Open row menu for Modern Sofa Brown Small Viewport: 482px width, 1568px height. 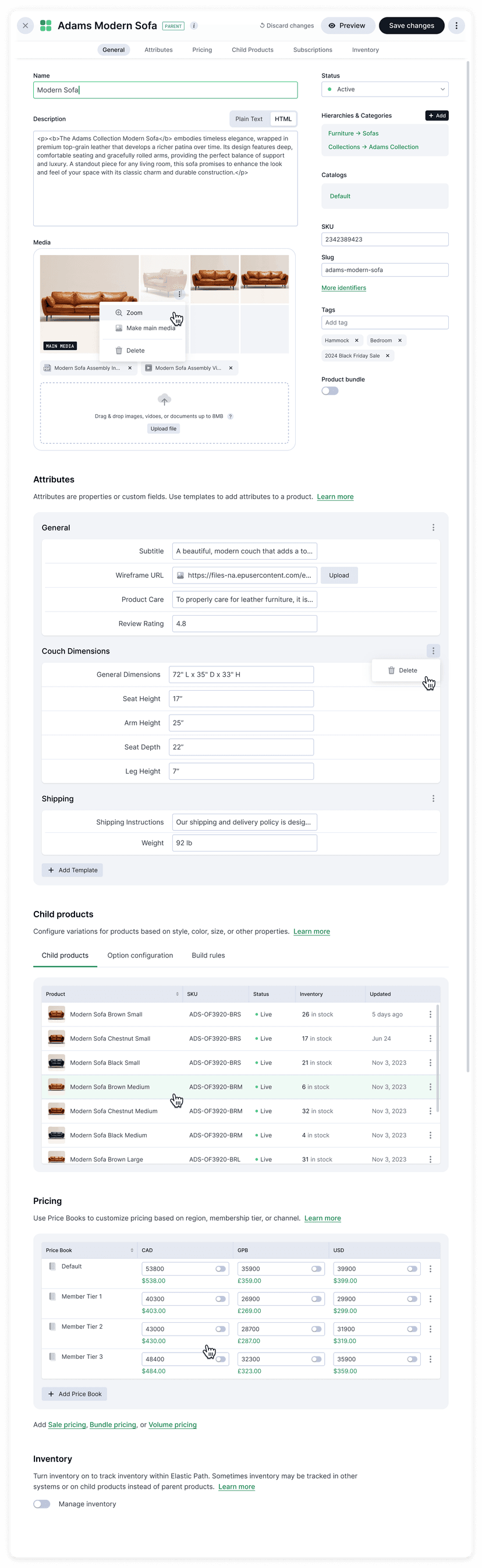[x=430, y=1015]
